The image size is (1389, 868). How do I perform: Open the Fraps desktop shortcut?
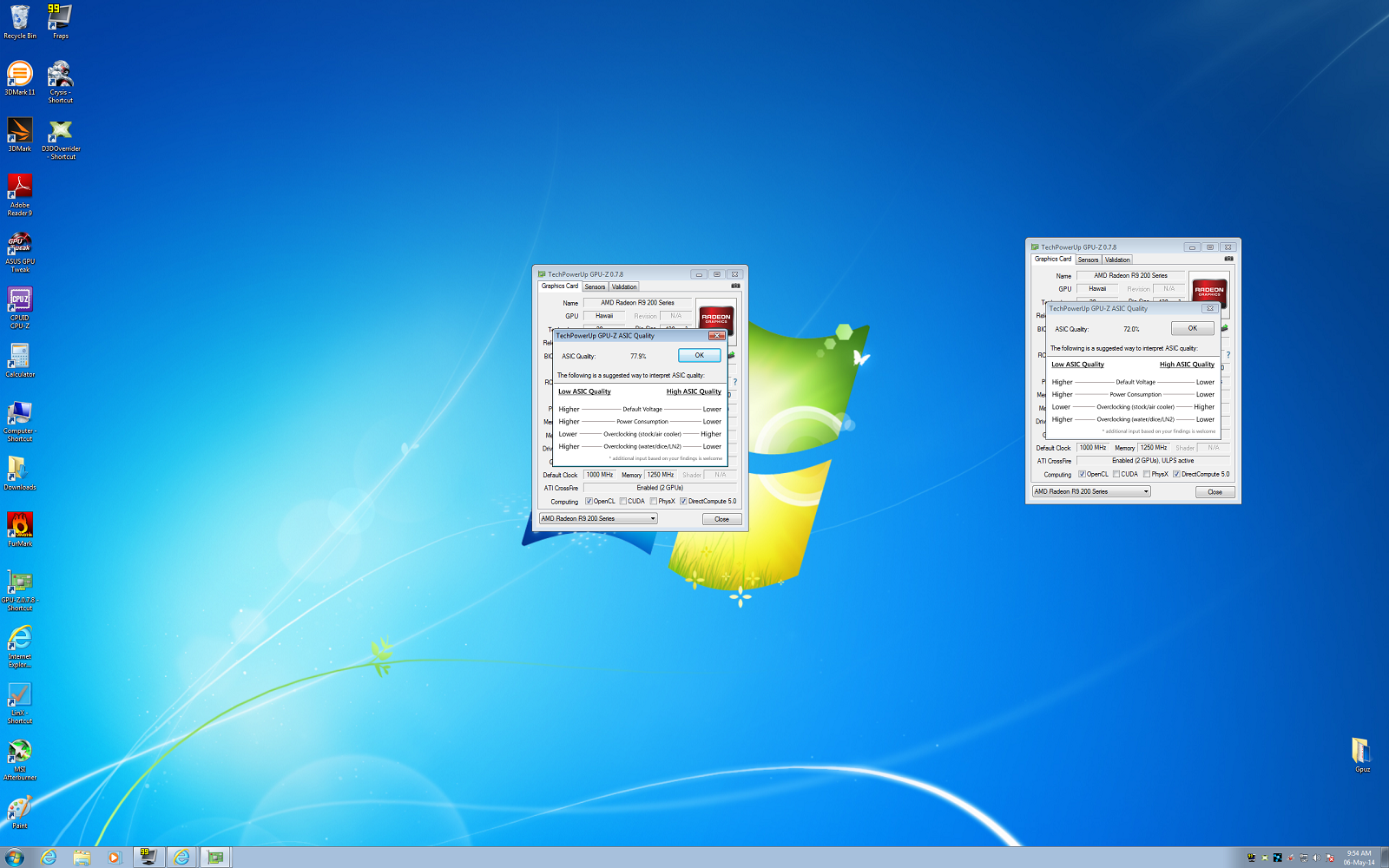click(x=60, y=22)
